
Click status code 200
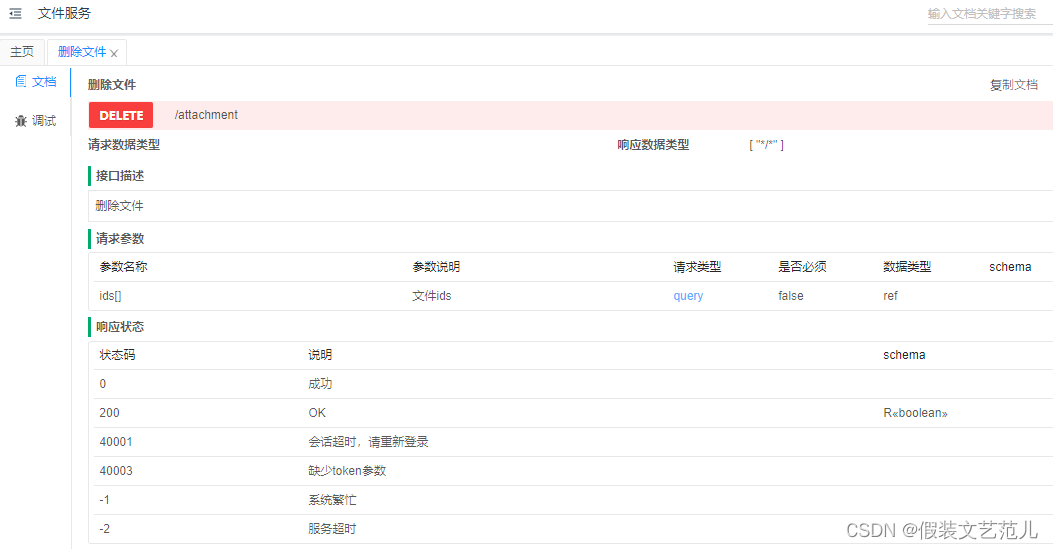click(x=109, y=413)
